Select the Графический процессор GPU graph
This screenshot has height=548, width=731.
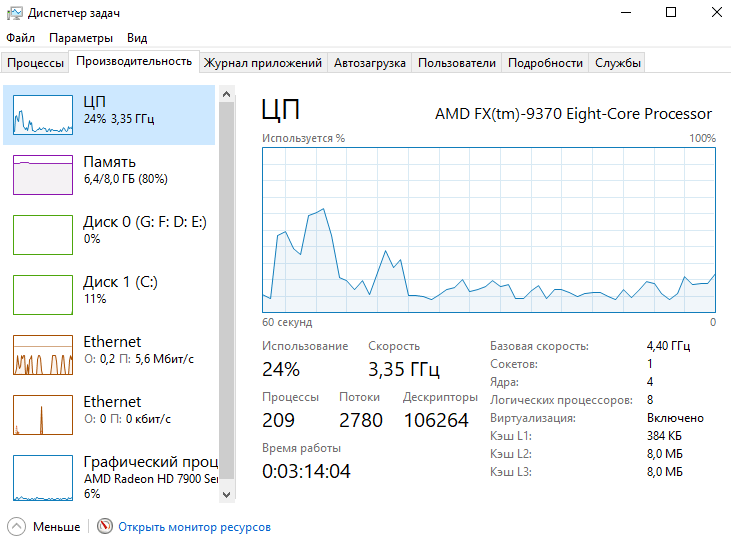43,478
